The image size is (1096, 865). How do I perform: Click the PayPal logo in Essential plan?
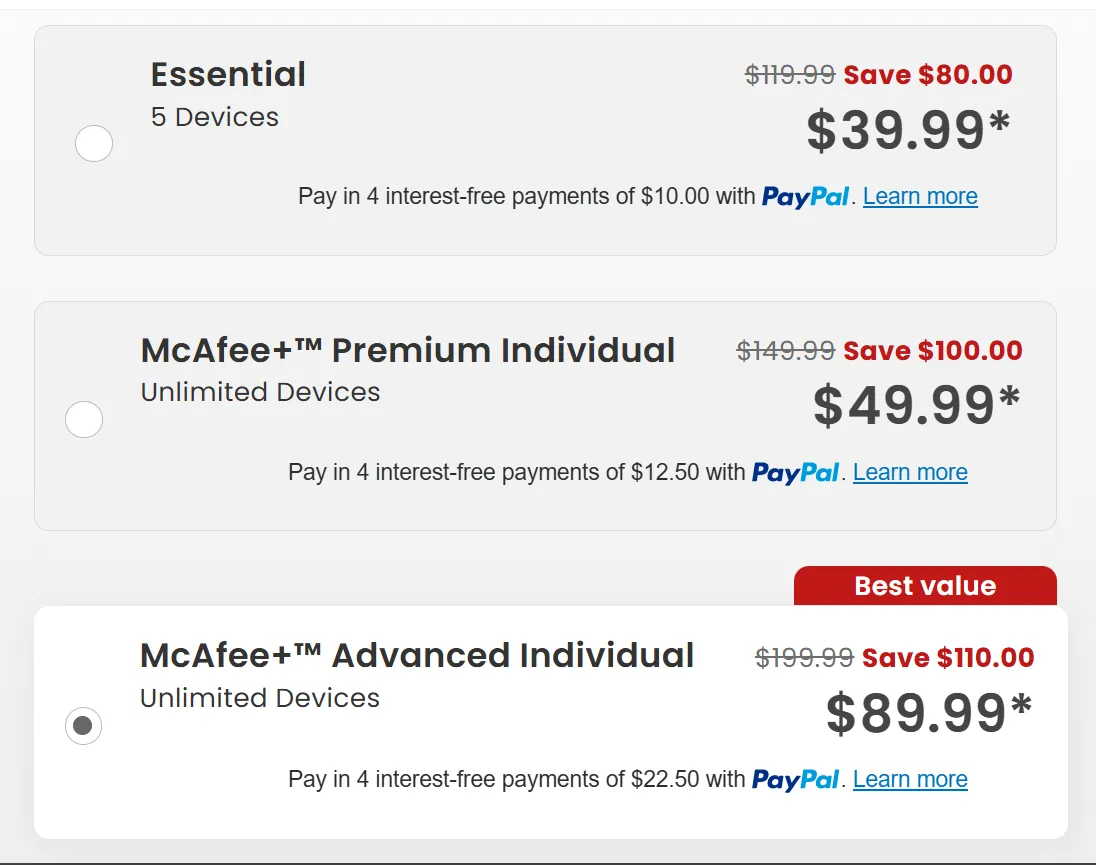tap(805, 196)
